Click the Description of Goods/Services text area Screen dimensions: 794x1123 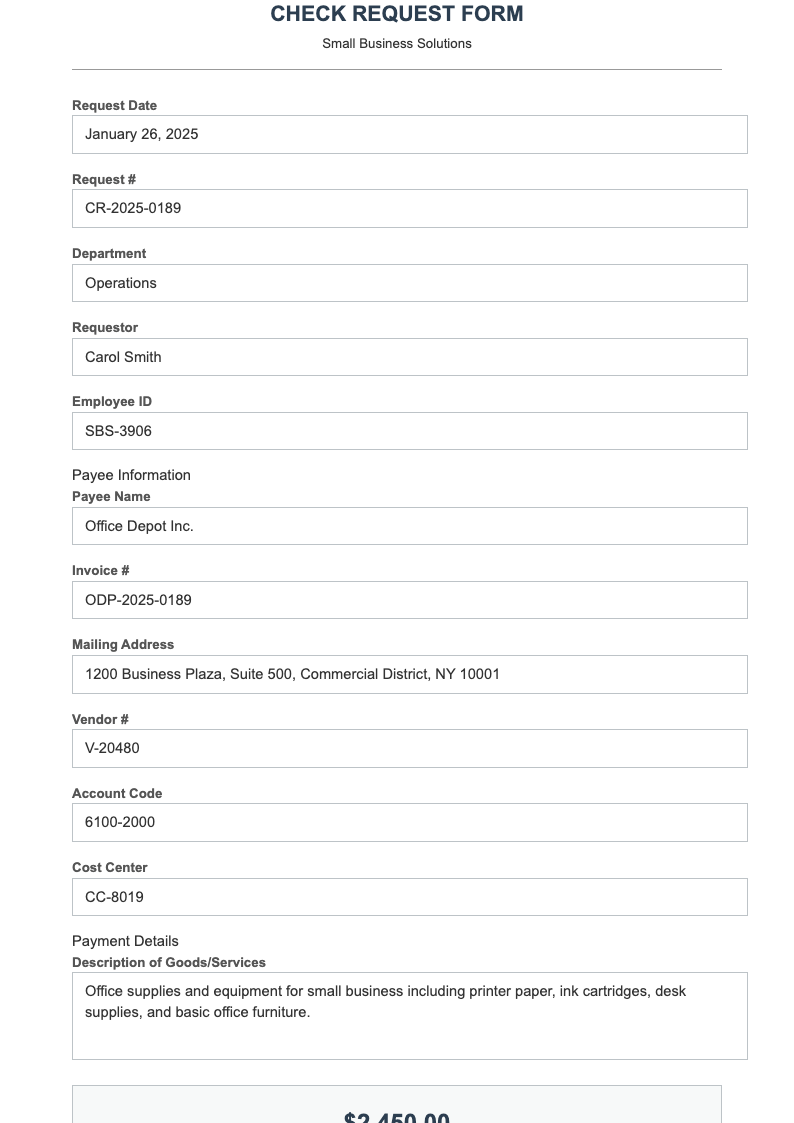410,1014
